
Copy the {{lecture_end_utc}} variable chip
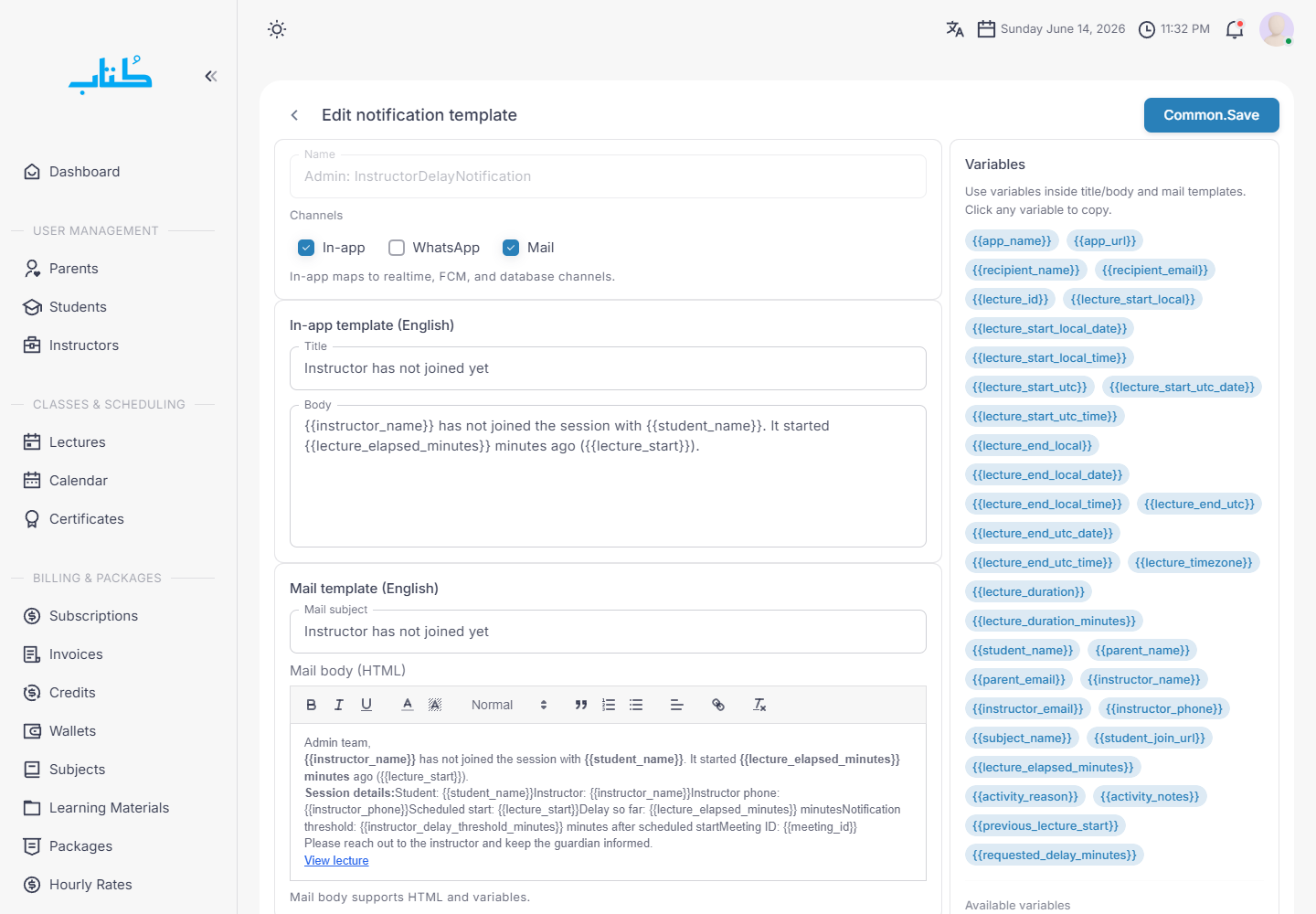coord(1199,505)
